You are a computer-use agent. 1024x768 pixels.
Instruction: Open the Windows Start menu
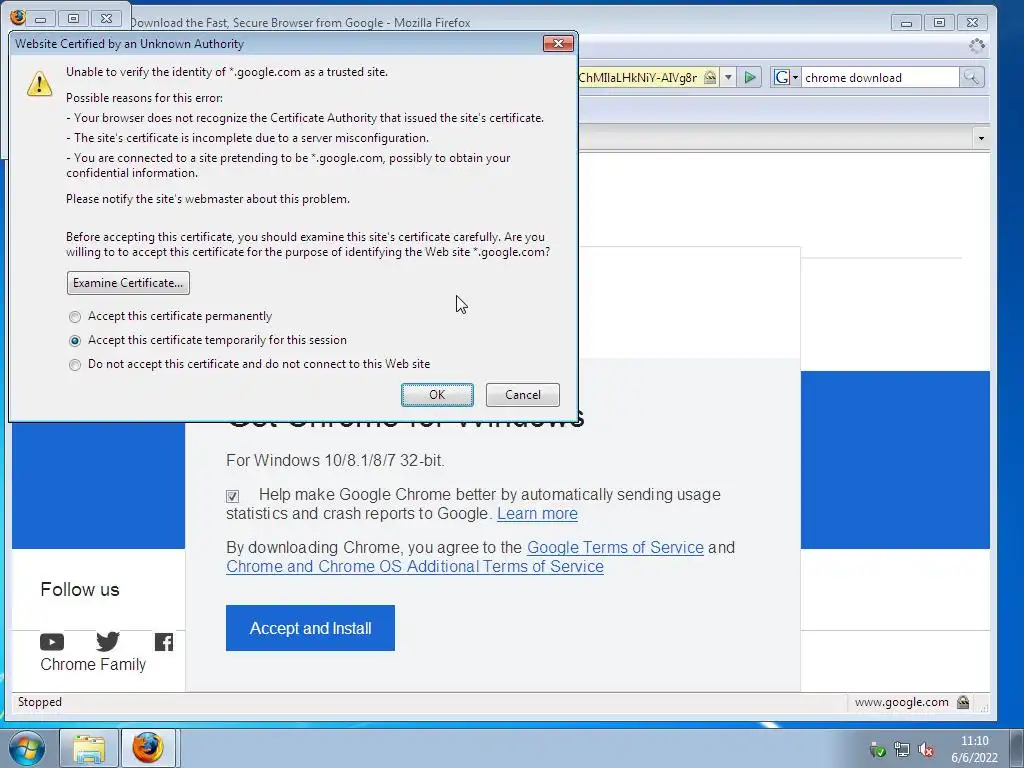tap(27, 748)
